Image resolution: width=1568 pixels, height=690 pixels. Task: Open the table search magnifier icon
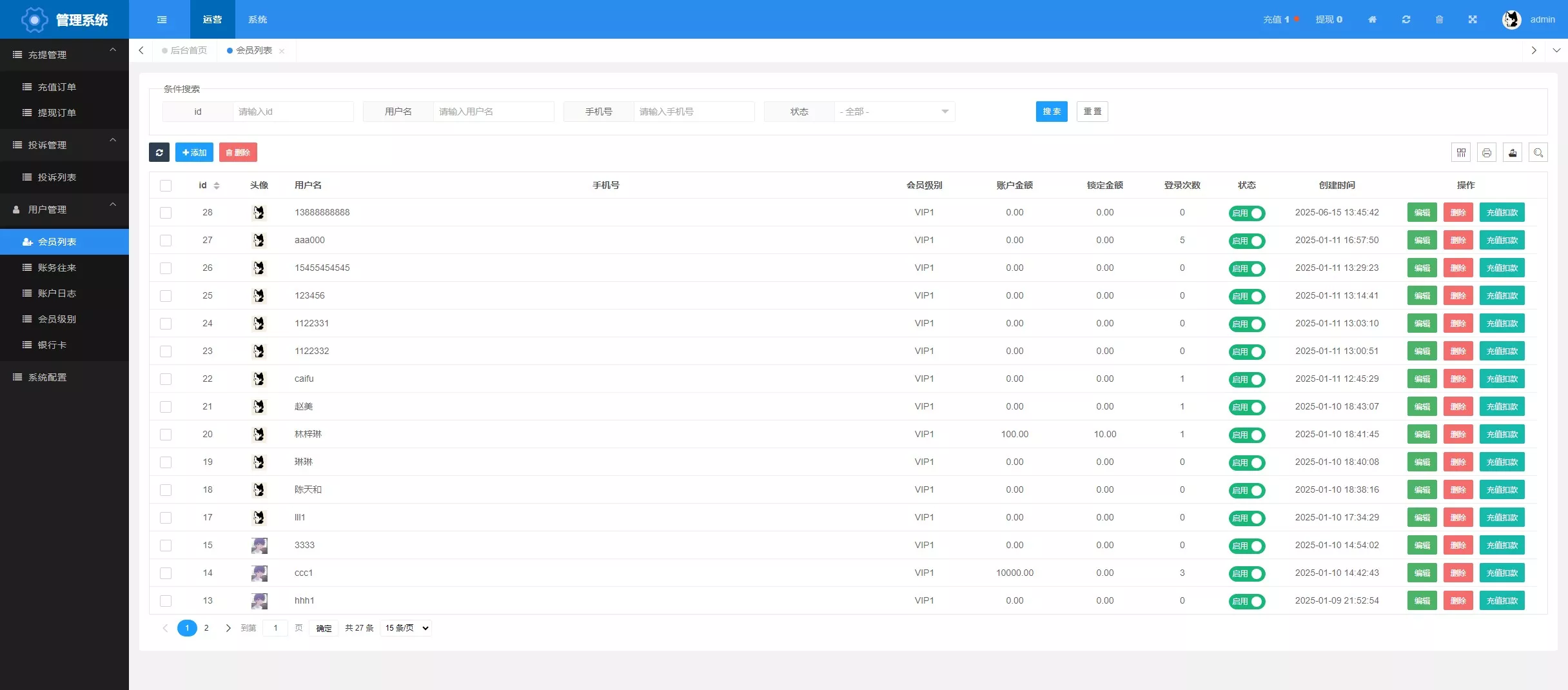[x=1538, y=153]
